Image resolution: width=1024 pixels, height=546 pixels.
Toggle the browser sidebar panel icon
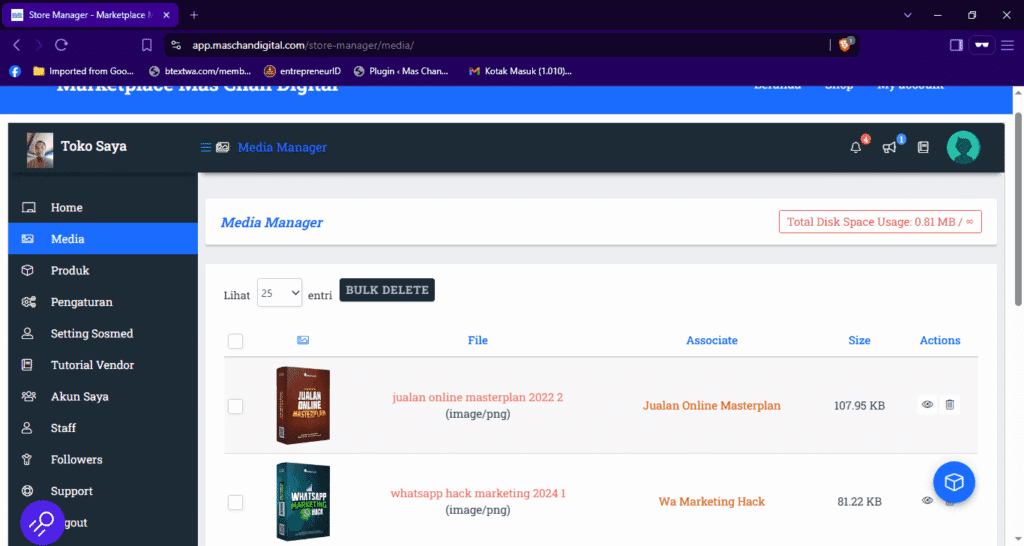(x=956, y=45)
